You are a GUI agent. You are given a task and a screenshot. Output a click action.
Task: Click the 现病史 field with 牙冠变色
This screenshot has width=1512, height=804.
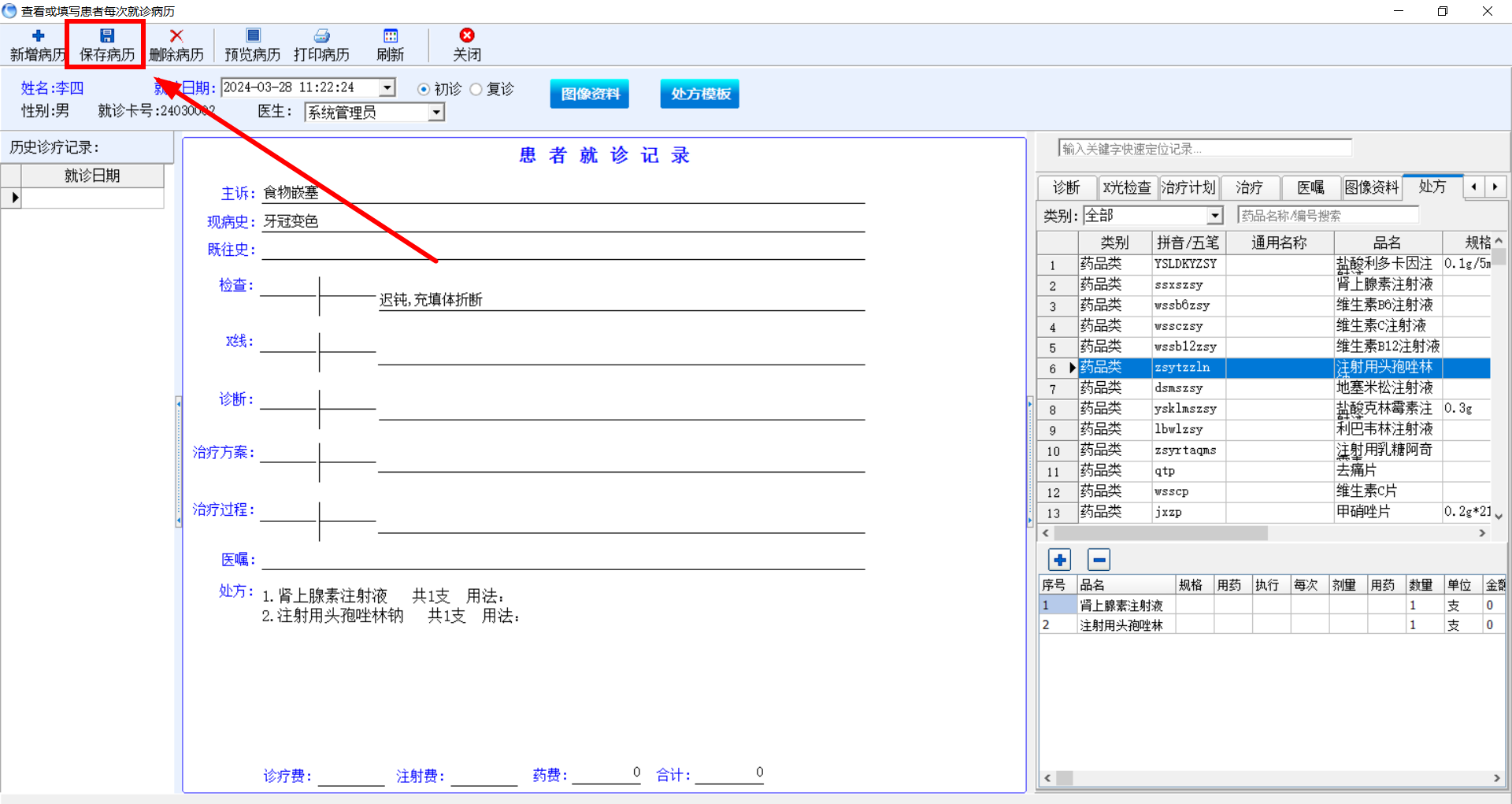click(x=563, y=221)
